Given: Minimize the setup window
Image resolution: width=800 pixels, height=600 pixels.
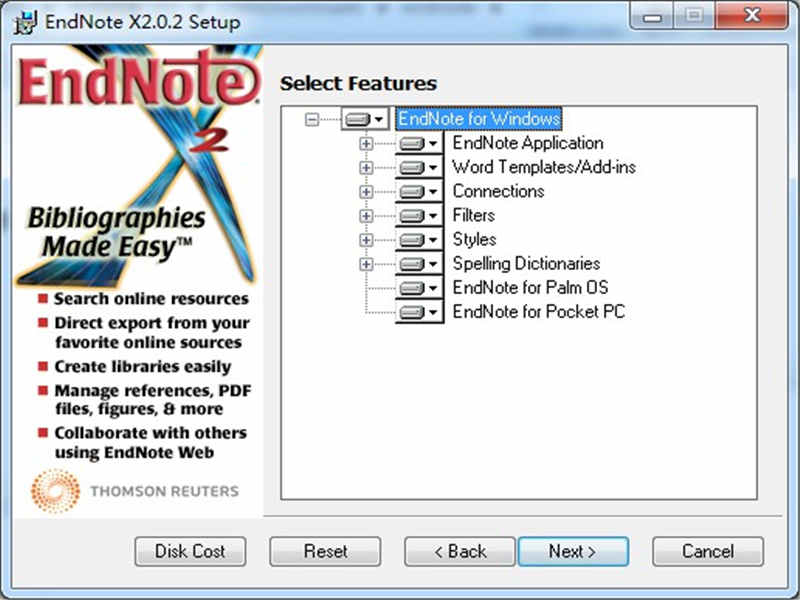Looking at the screenshot, I should 652,16.
